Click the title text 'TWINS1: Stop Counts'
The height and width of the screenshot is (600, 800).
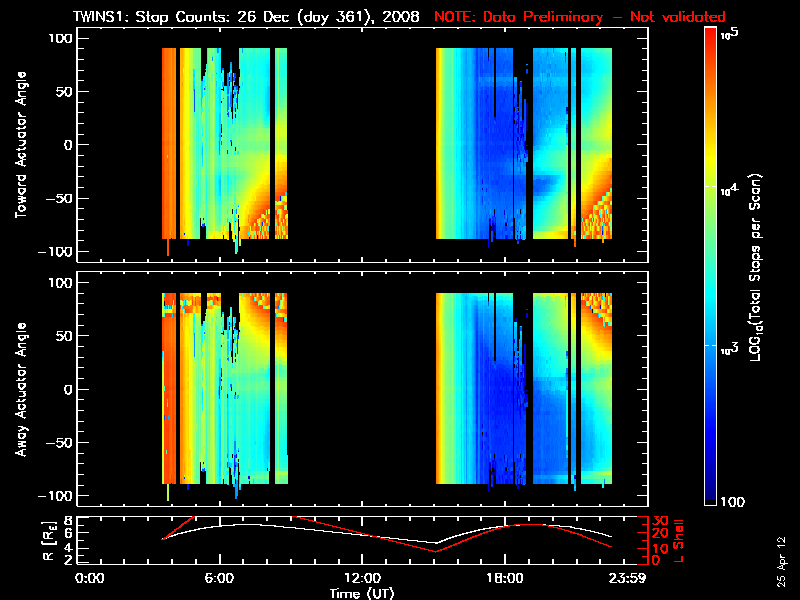151,17
